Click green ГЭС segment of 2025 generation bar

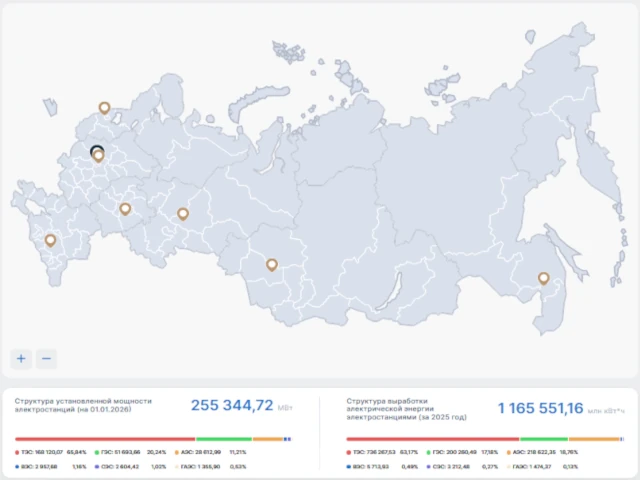[x=544, y=439]
